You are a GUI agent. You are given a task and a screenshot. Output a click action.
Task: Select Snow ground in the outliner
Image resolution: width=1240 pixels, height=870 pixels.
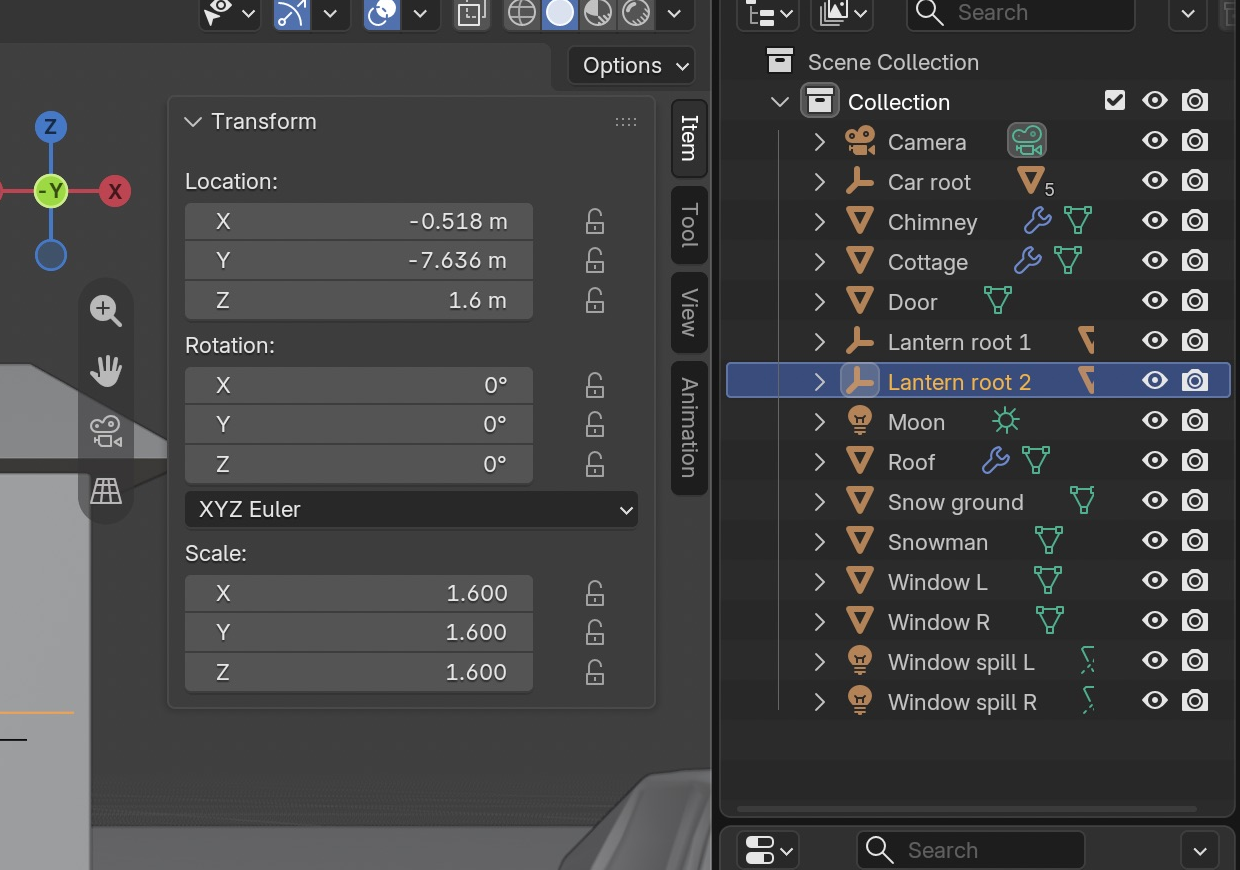tap(955, 502)
